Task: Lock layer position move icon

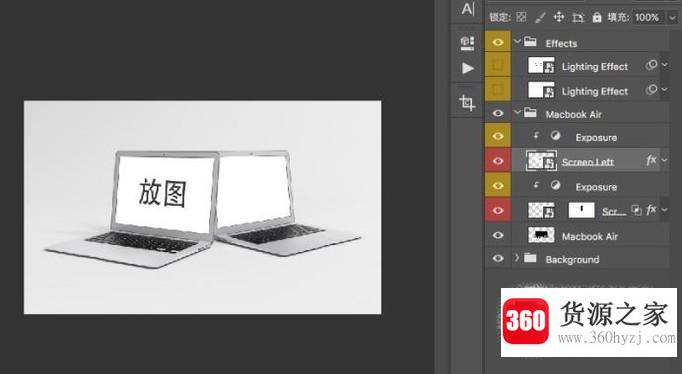Action: (x=558, y=17)
